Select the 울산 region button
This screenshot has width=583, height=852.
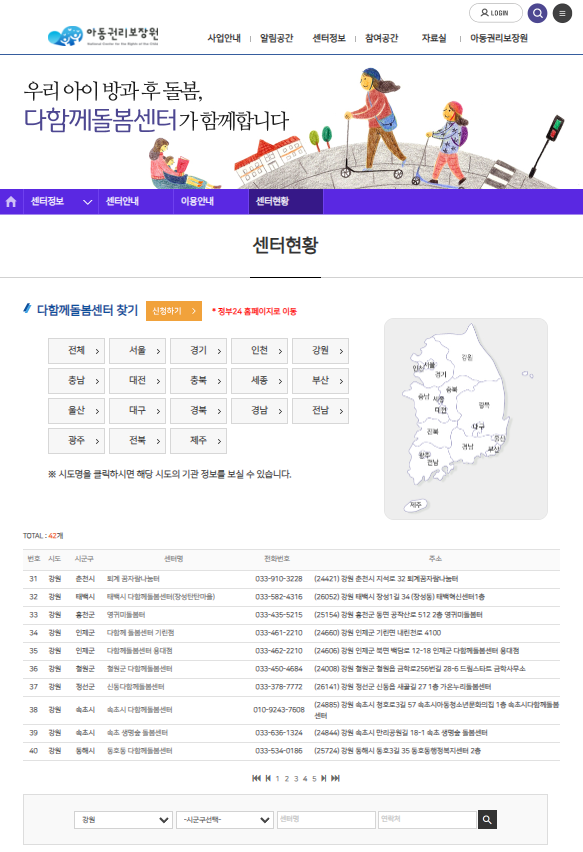pos(76,411)
